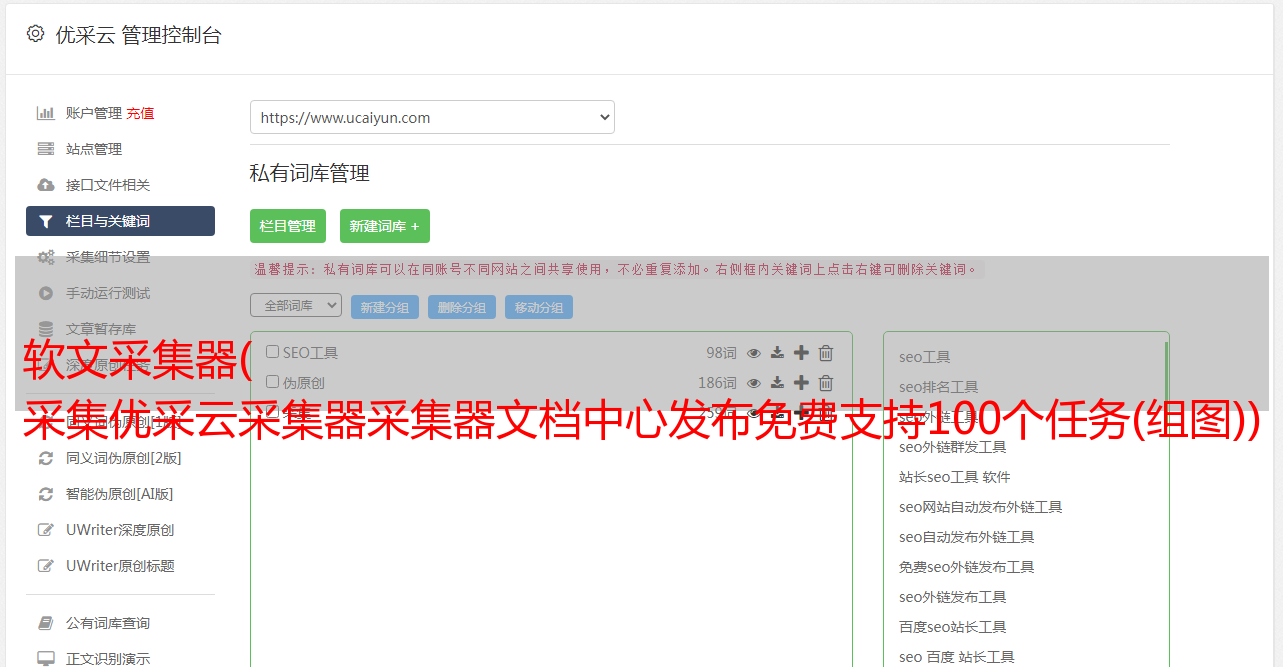Click the play icon for 手动运行测试
The image size is (1283, 667).
[46, 293]
